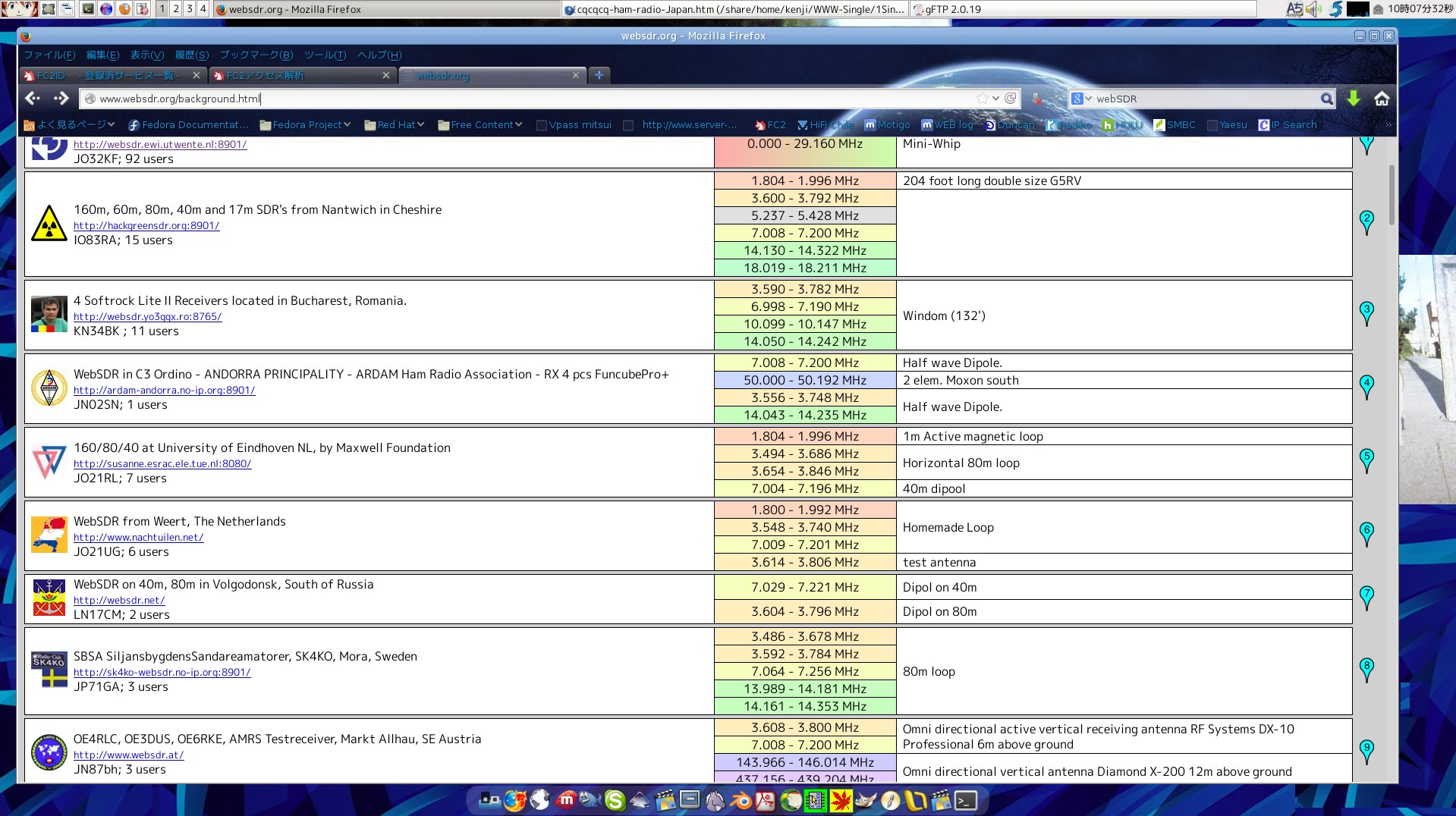Open the green downloads arrow
This screenshot has width=1456, height=816.
point(1354,99)
